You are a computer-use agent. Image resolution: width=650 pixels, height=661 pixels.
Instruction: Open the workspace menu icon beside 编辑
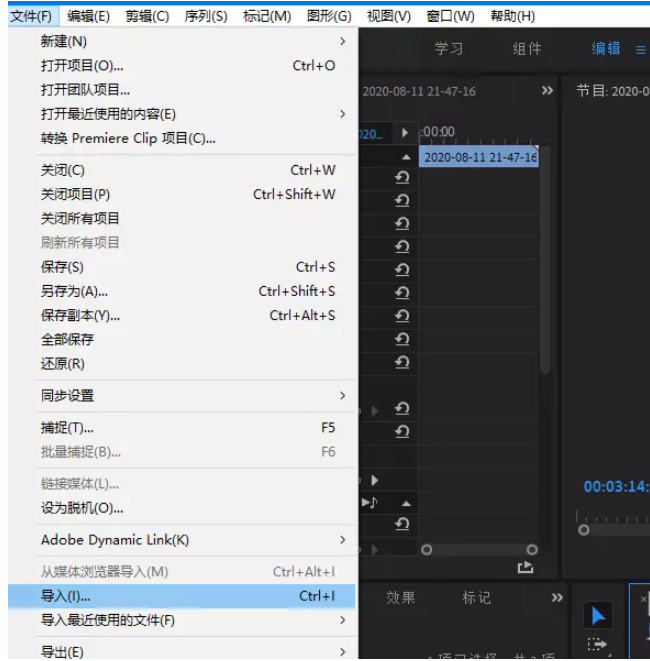pos(641,49)
